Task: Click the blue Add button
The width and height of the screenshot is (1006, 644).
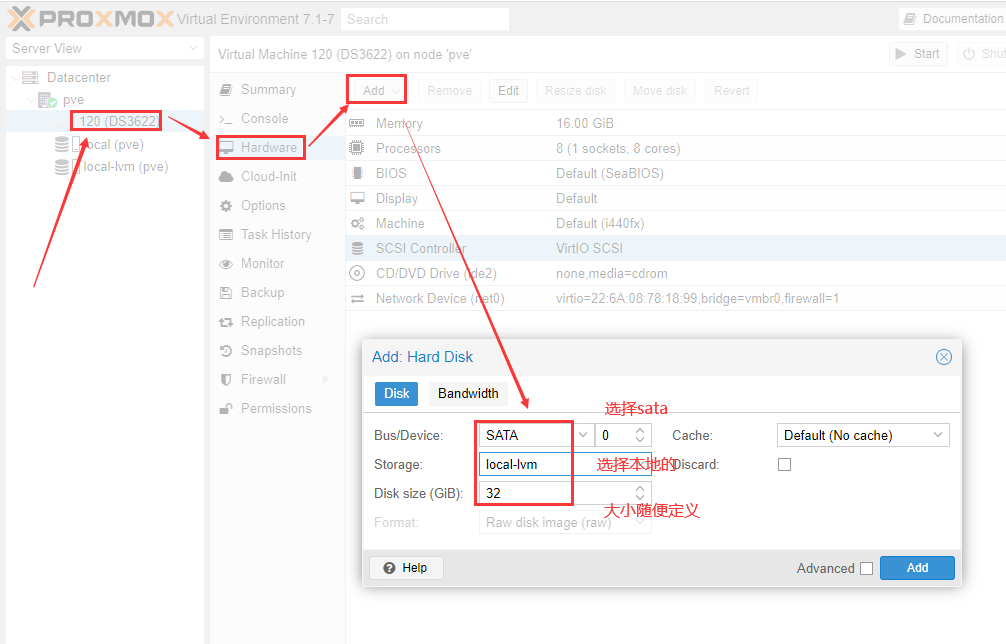Action: pyautogui.click(x=917, y=568)
